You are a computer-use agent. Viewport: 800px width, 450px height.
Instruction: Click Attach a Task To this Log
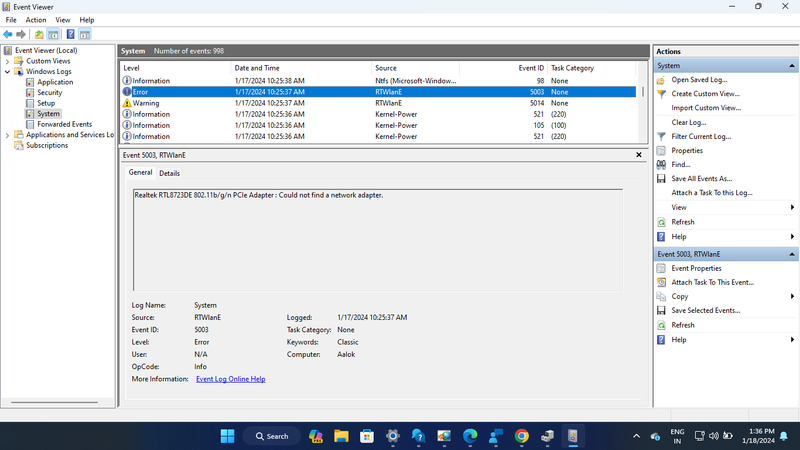tap(712, 193)
